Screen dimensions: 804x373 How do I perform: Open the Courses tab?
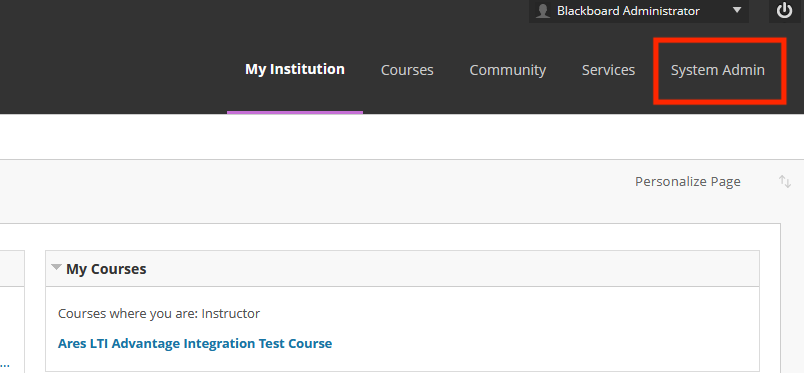pos(407,70)
